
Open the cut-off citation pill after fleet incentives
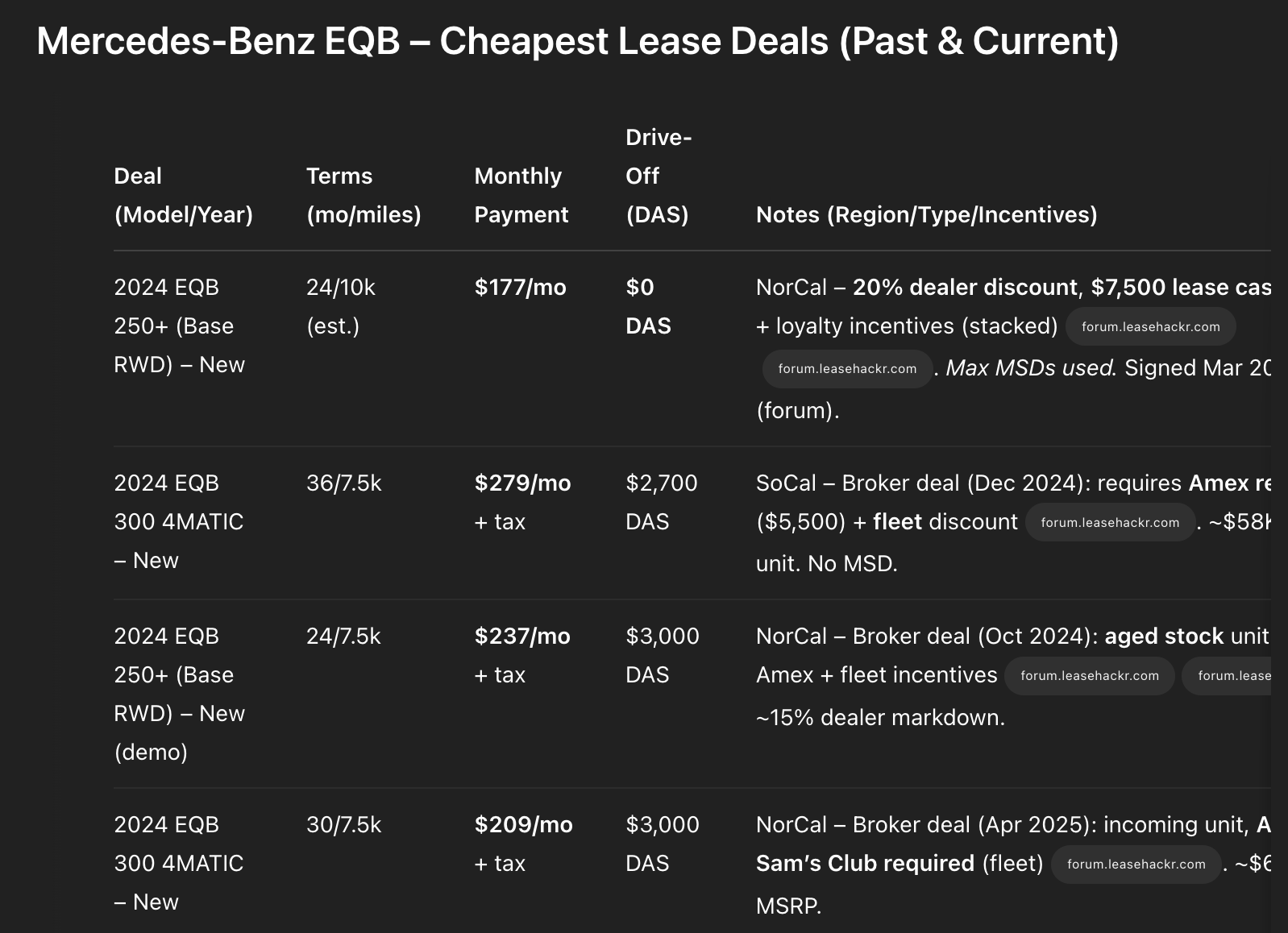(1227, 675)
